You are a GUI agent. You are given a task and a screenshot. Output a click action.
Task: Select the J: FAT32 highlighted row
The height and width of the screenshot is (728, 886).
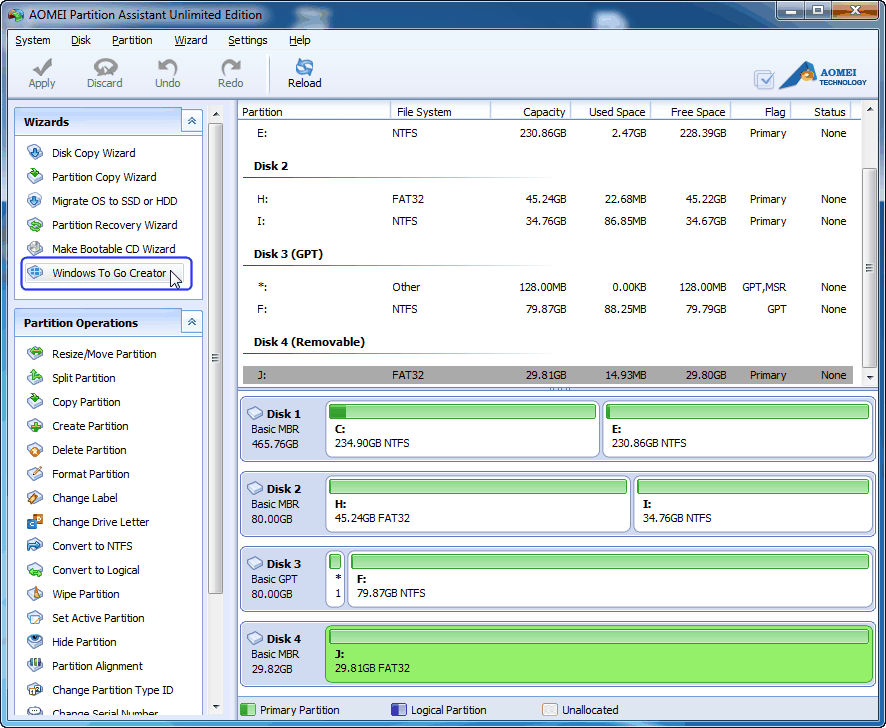(548, 375)
